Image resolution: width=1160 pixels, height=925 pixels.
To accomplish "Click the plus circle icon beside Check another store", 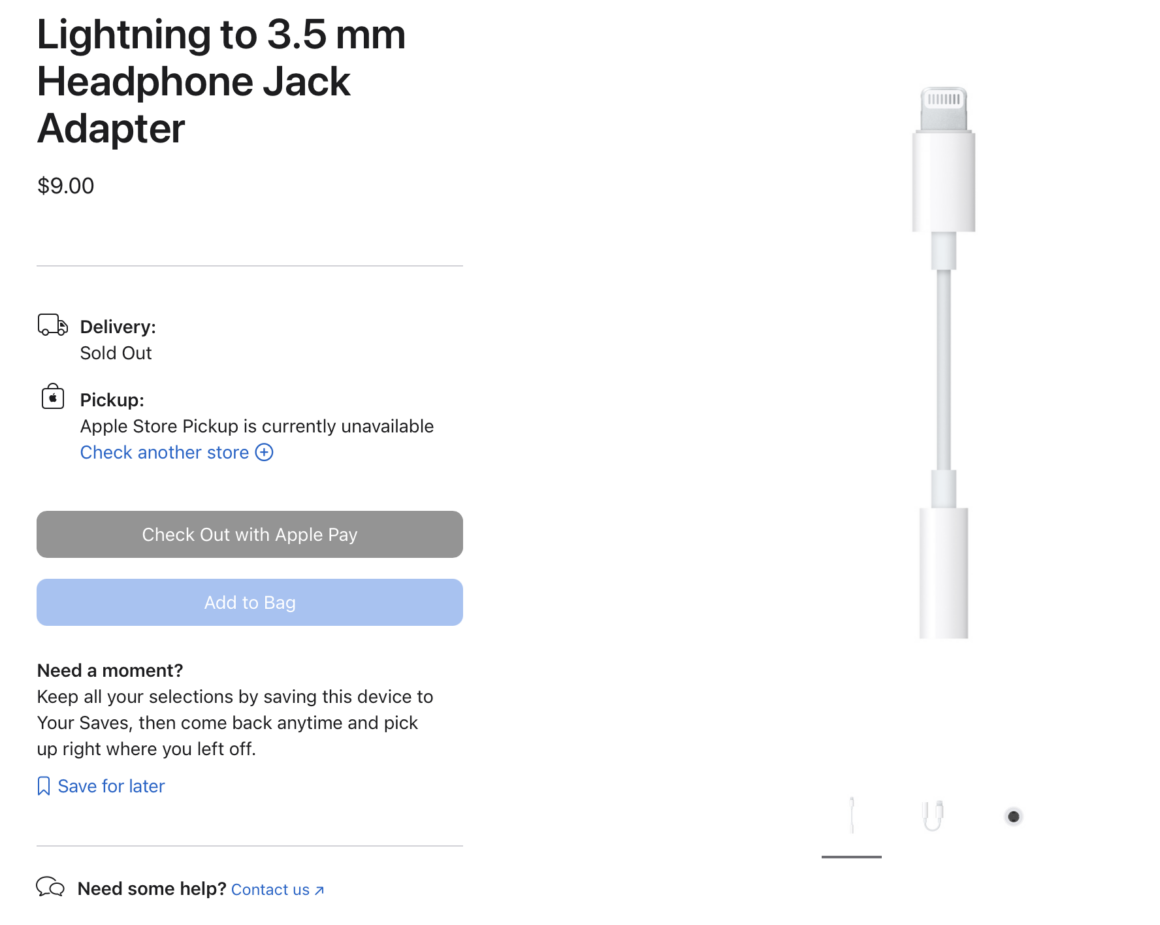I will coord(264,453).
